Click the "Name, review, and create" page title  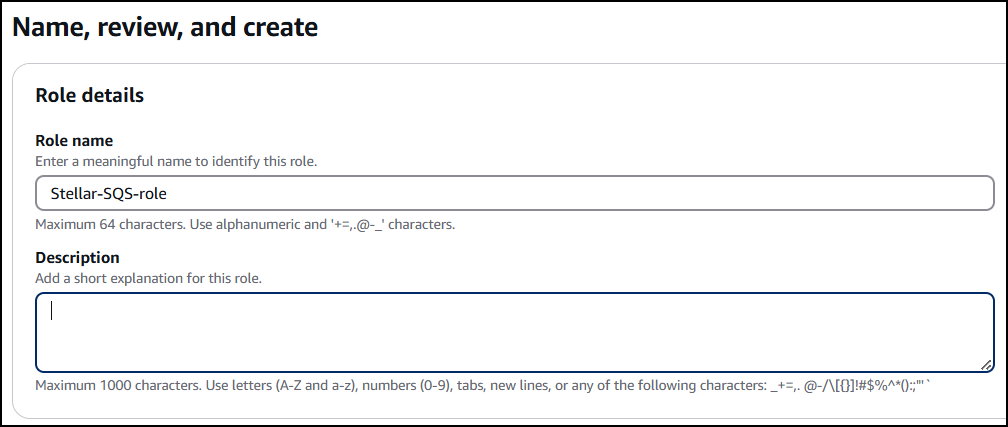tap(165, 27)
